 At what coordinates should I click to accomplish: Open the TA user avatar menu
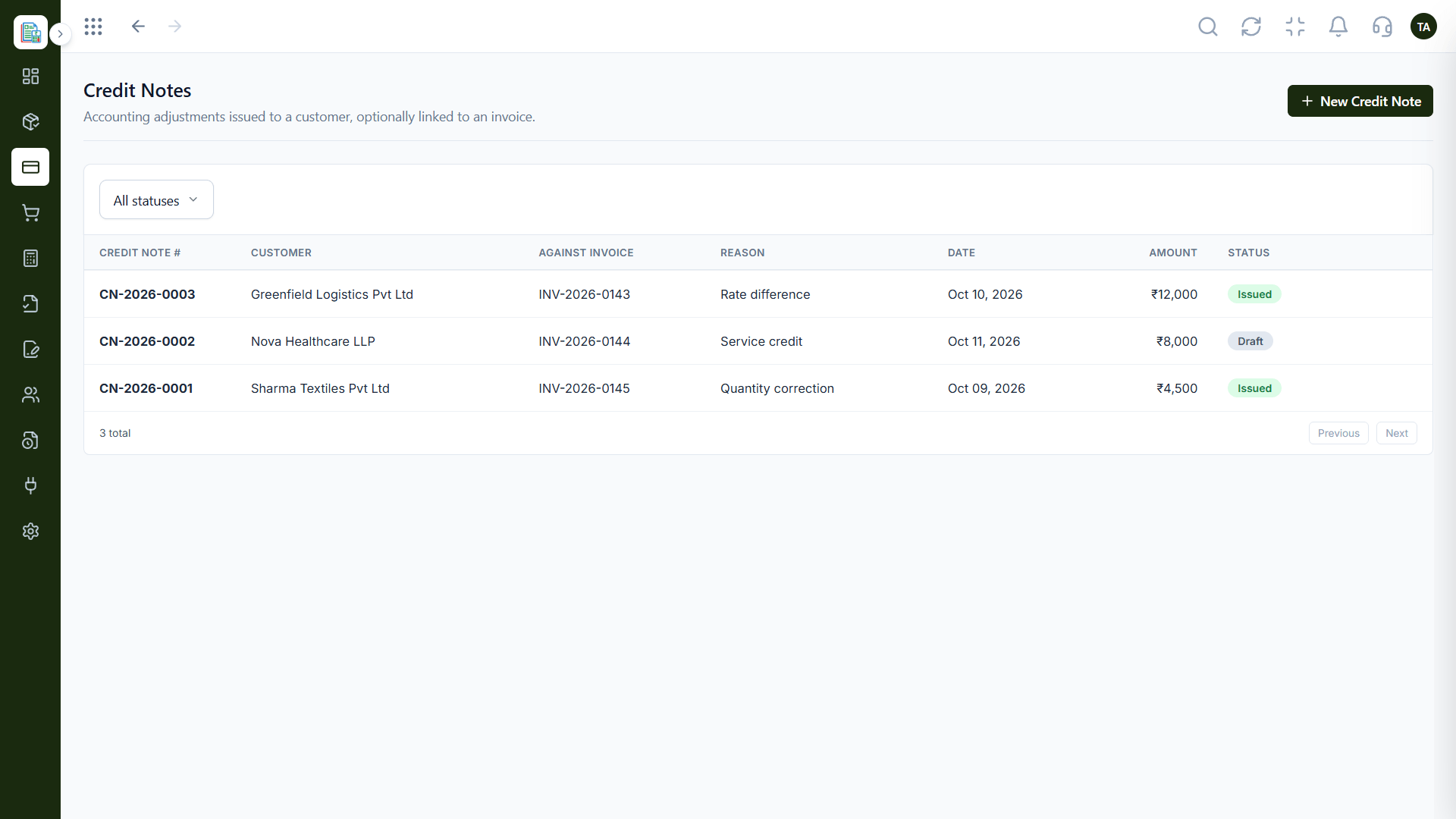(1423, 27)
